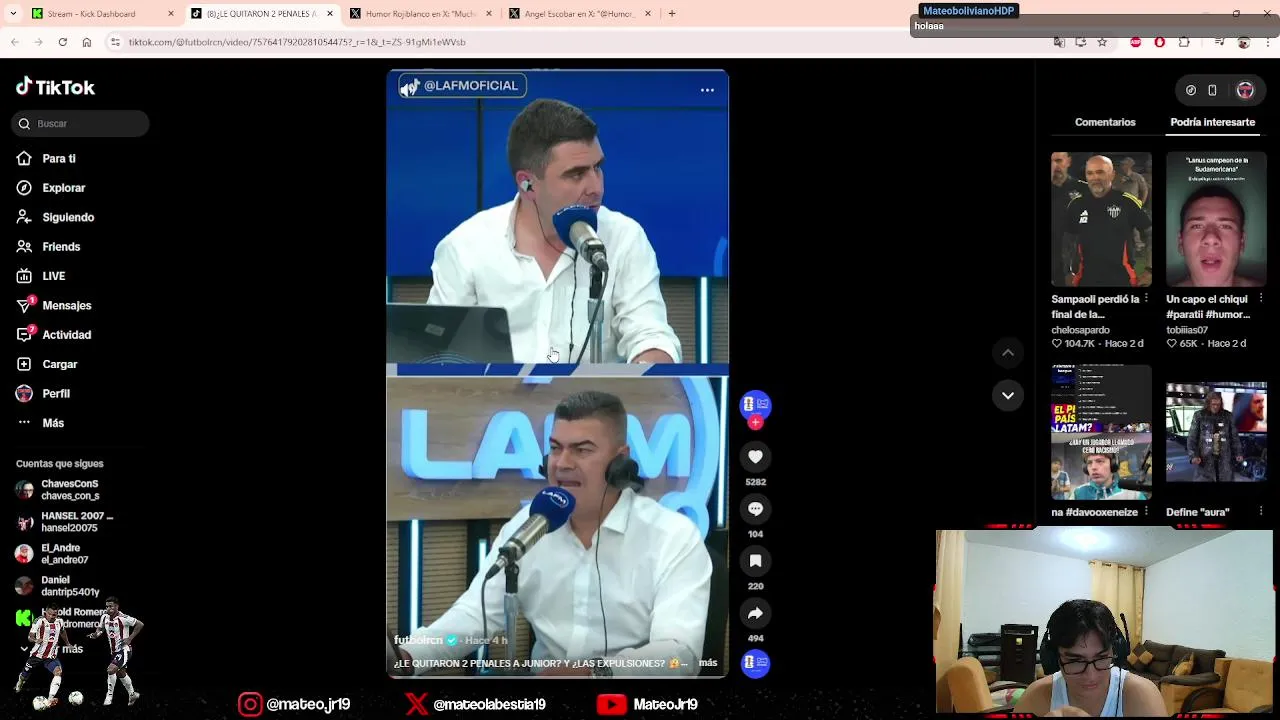1280x720 pixels.
Task: Open the davooxeneize video thumbnail
Action: coord(1101,432)
